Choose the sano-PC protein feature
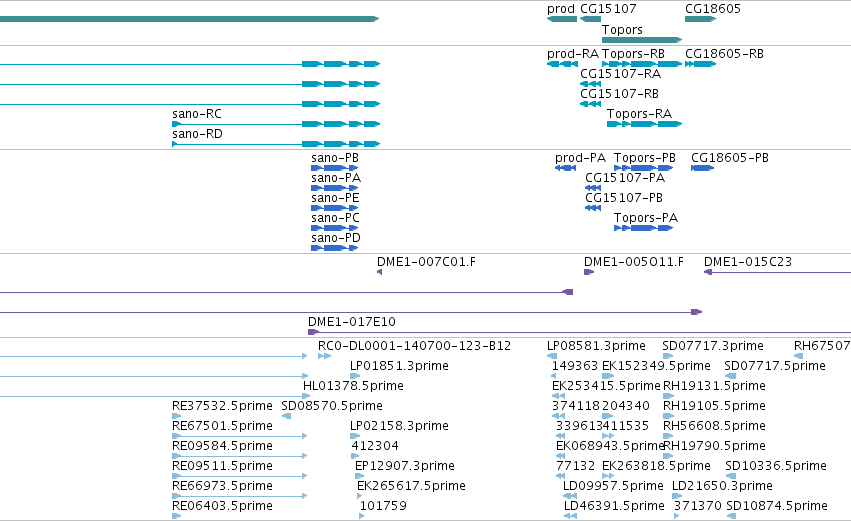The height and width of the screenshot is (521, 851). [x=334, y=228]
